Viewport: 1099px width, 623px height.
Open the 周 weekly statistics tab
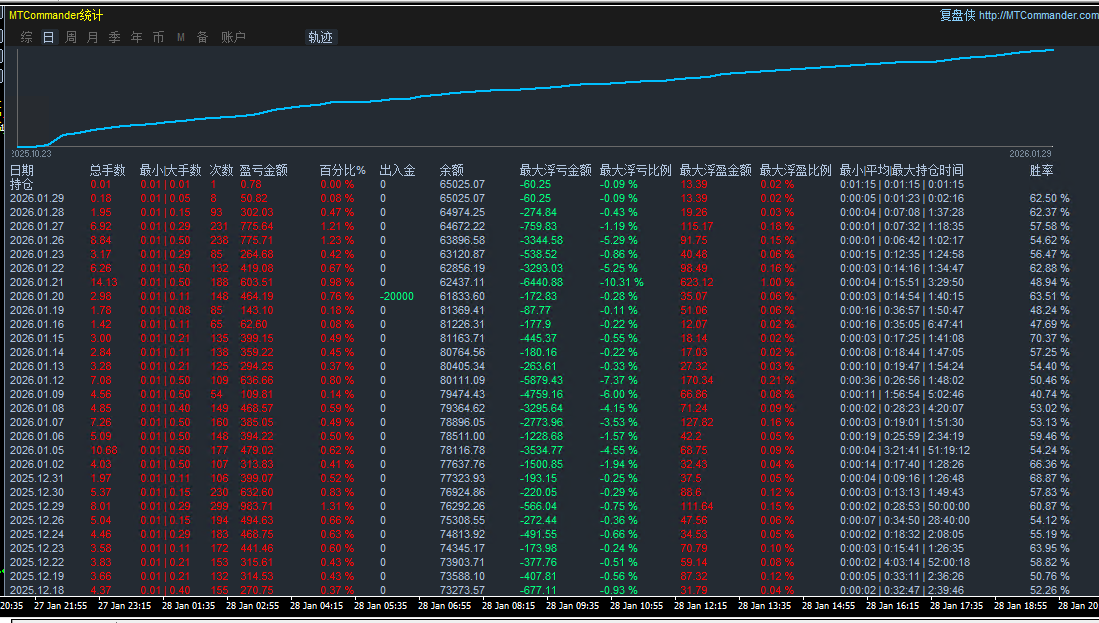click(x=71, y=37)
